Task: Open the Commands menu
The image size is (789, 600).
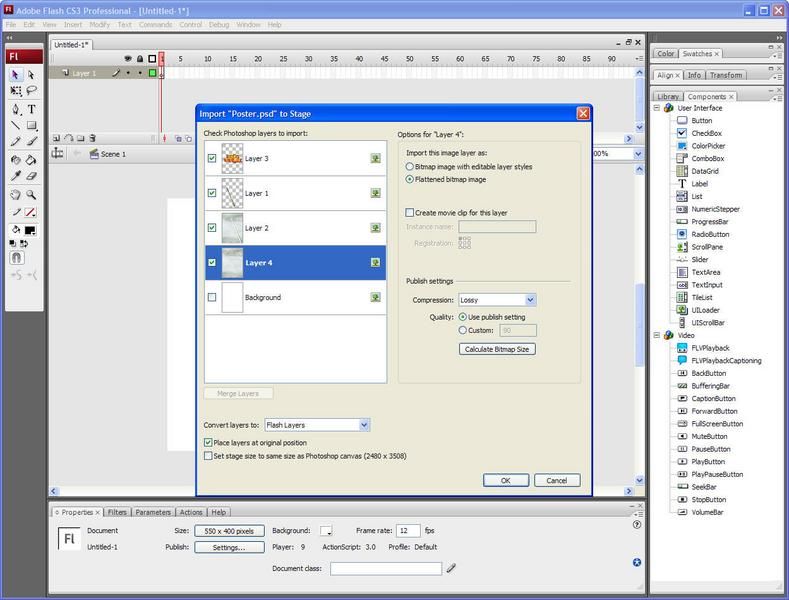Action: pos(155,24)
